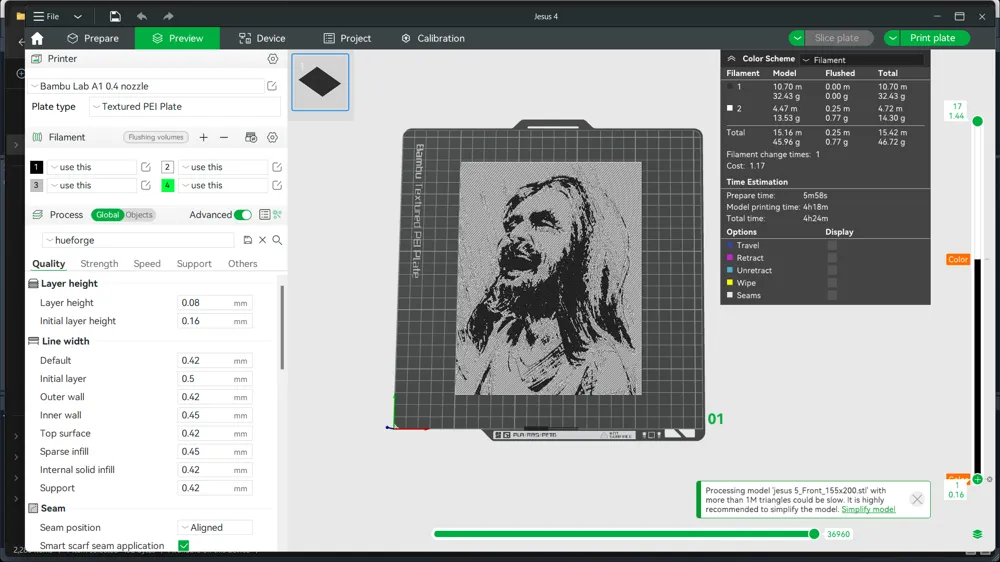The width and height of the screenshot is (1000, 562).
Task: Click the vertical layer slider top handle
Action: coord(977,121)
